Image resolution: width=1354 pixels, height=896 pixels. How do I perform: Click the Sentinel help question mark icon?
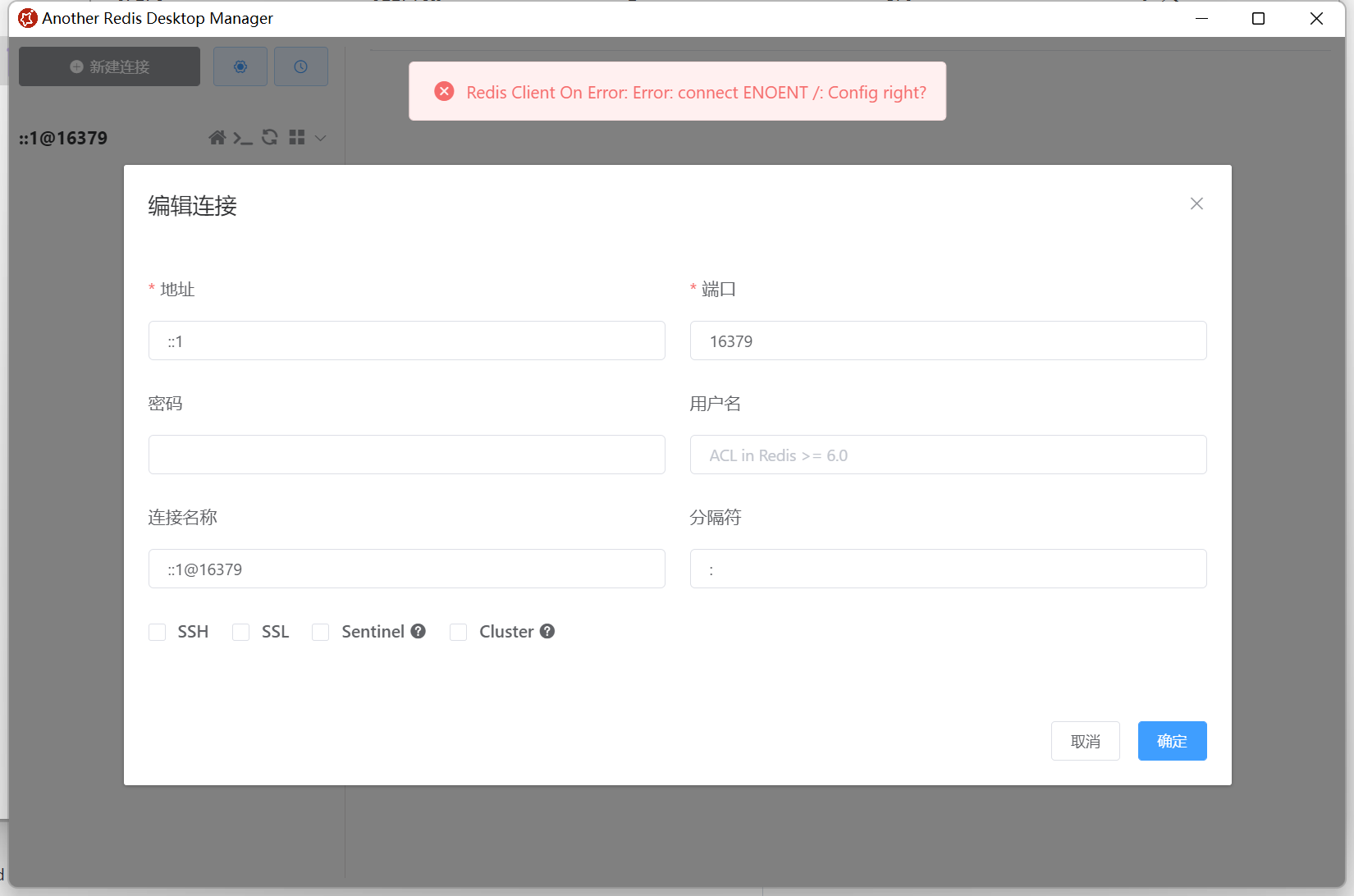pyautogui.click(x=419, y=631)
